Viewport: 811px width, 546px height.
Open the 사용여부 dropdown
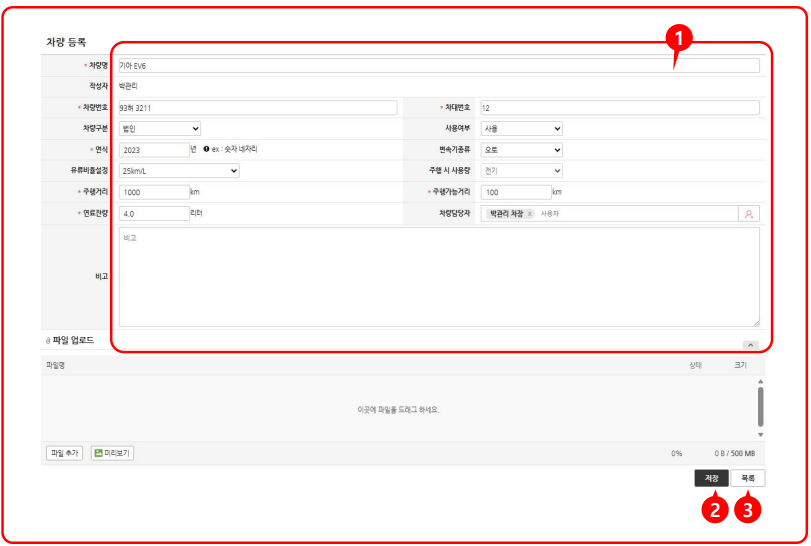coord(521,128)
